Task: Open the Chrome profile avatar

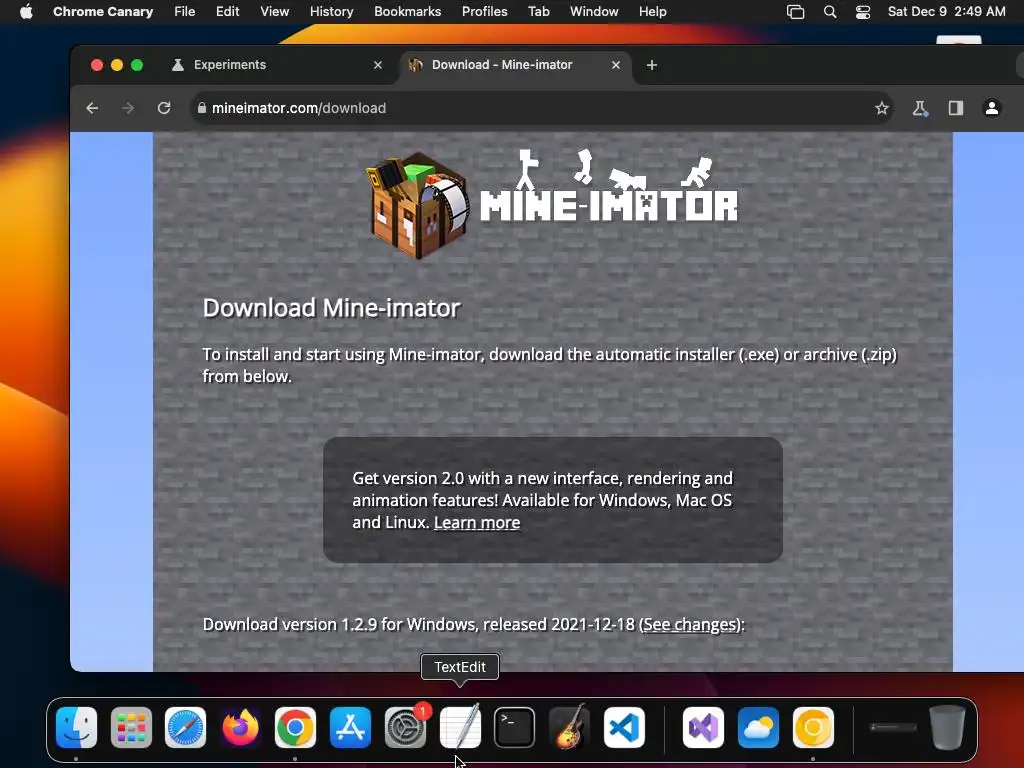Action: (991, 108)
